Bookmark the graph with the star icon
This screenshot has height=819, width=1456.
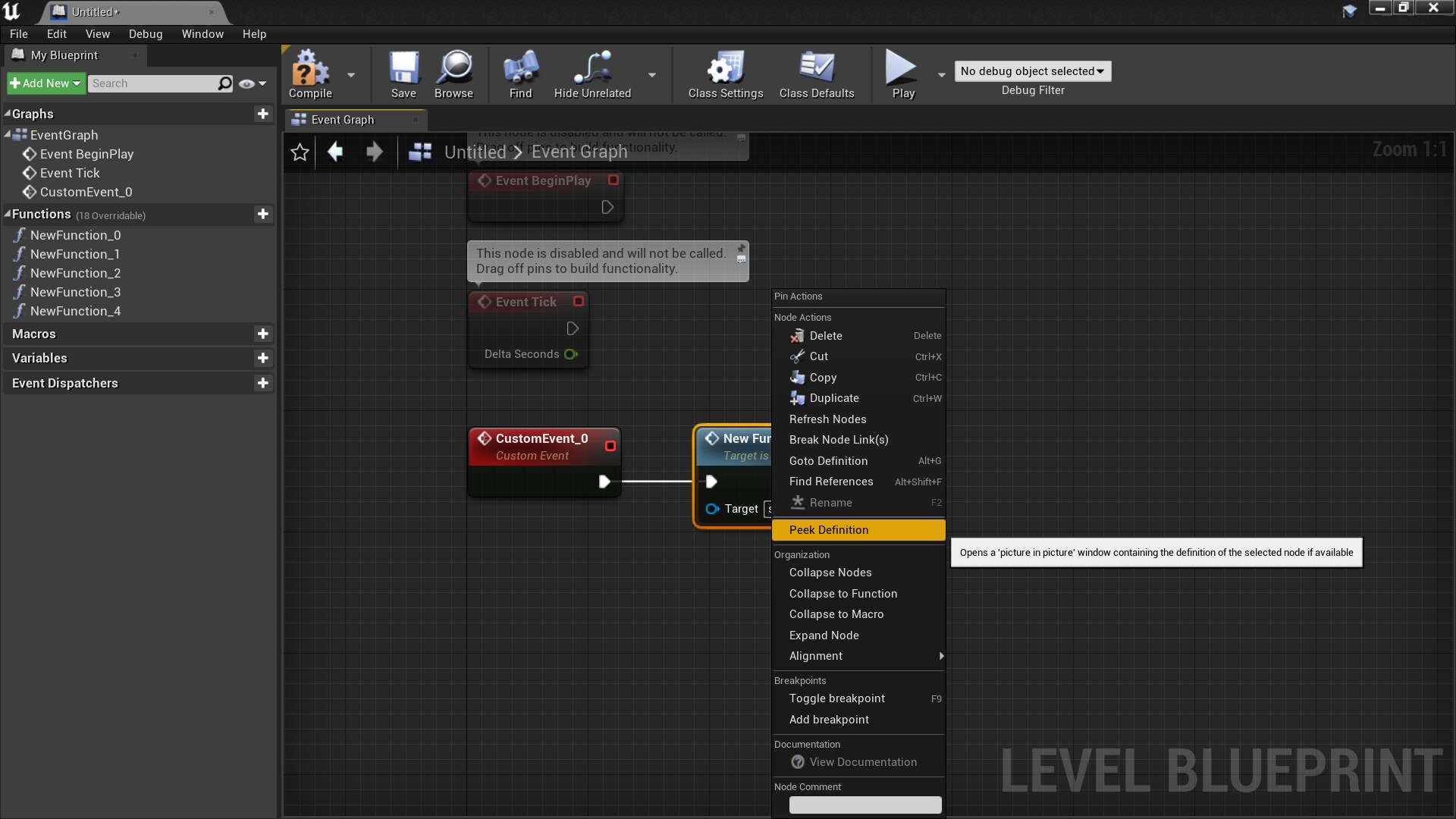click(299, 152)
